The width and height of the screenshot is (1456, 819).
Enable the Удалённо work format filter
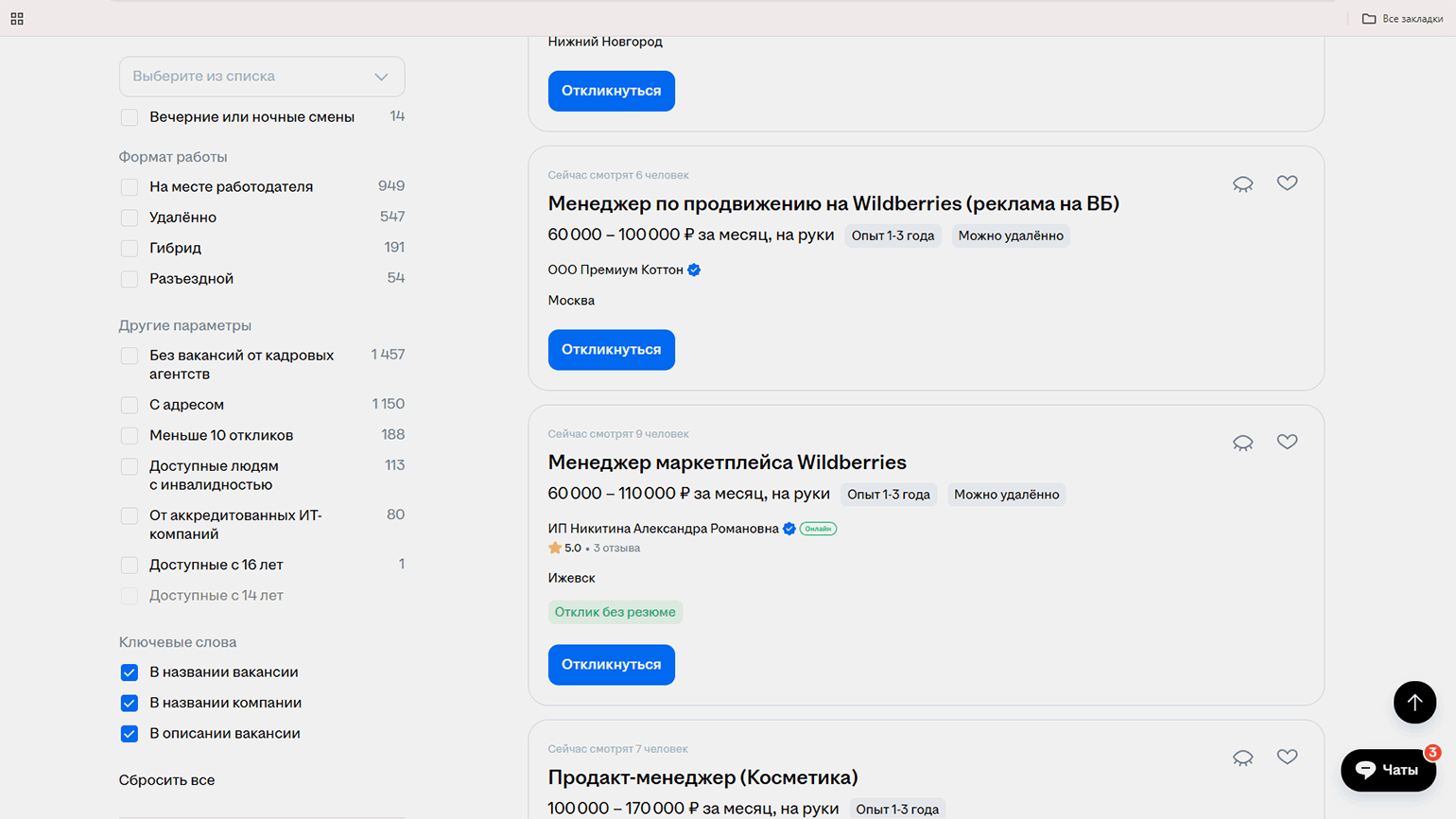[x=130, y=218]
